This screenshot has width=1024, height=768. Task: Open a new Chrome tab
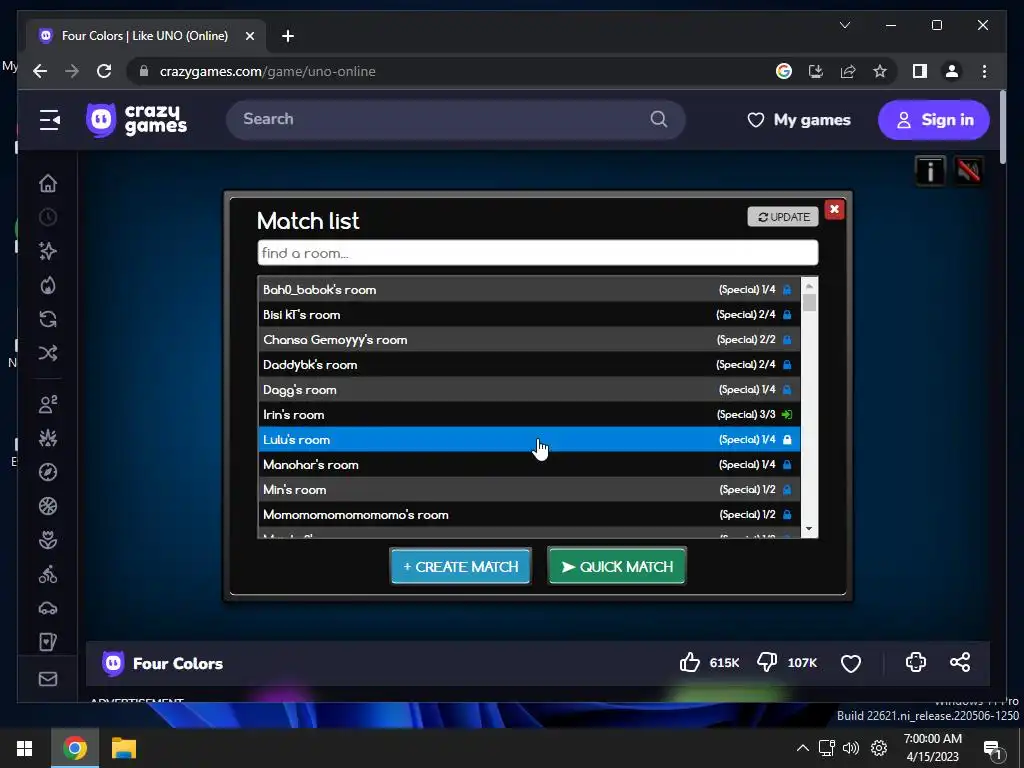288,36
